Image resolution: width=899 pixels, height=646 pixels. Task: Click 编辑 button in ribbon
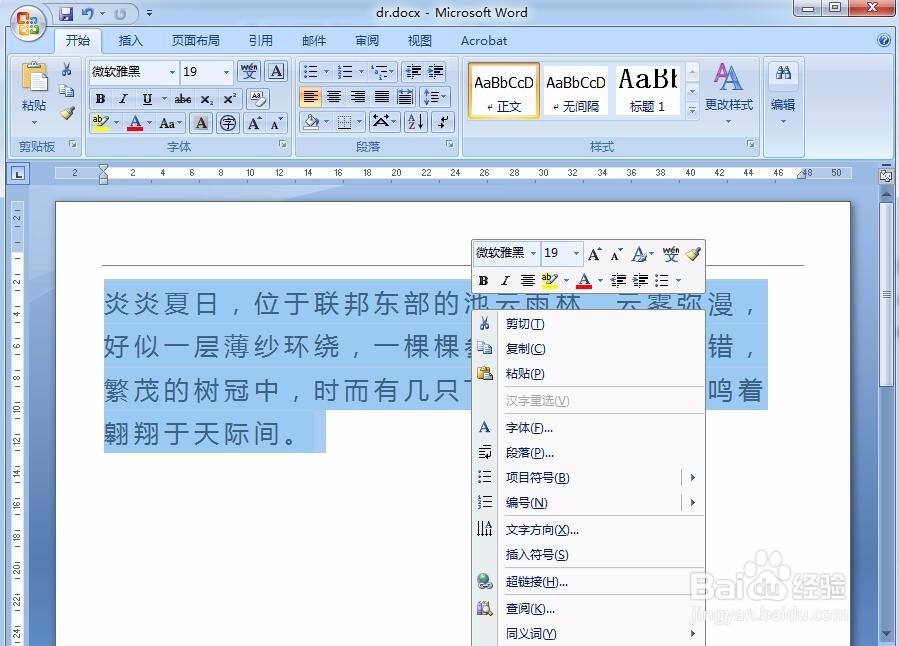[x=783, y=93]
